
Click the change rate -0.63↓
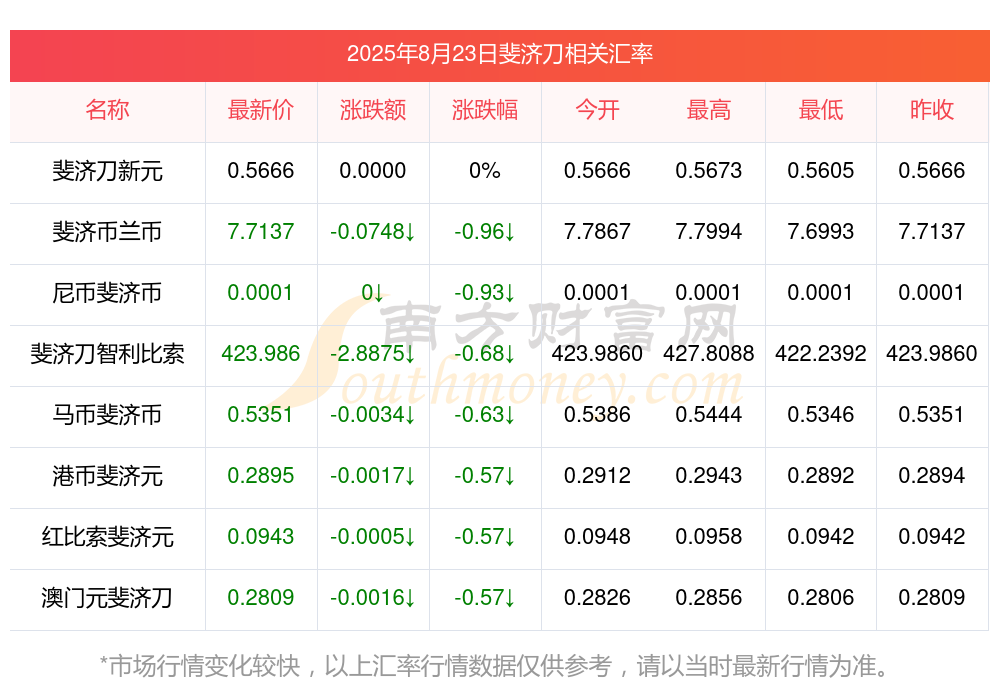(485, 415)
